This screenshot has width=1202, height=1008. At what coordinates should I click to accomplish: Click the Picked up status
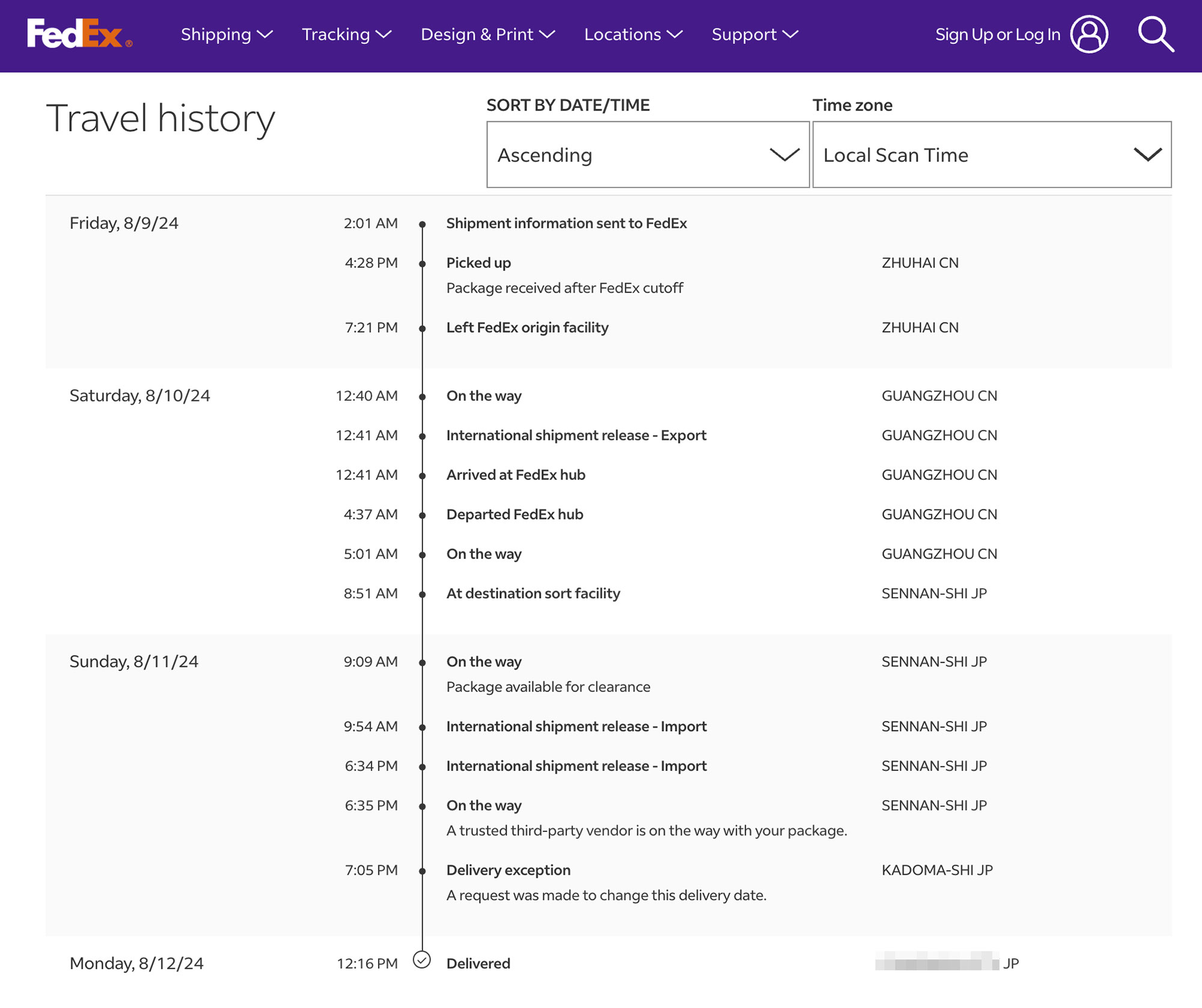[x=478, y=263]
